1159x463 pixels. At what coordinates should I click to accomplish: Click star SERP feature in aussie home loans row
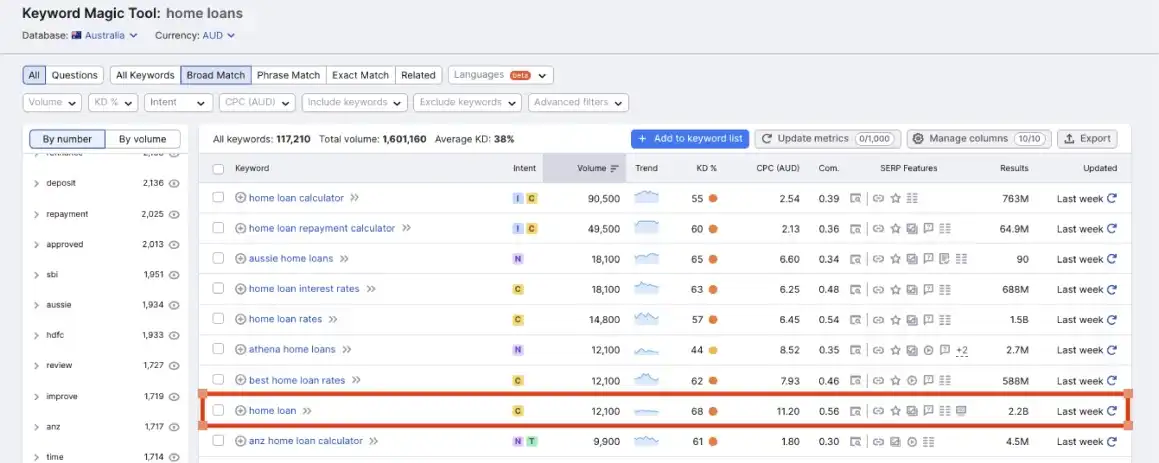895,259
